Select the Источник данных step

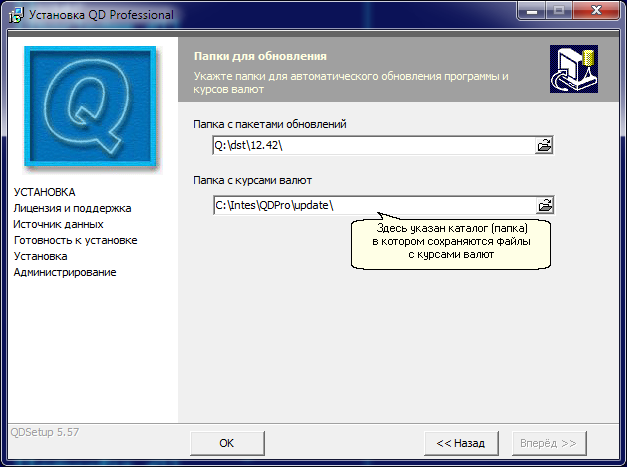pyautogui.click(x=58, y=224)
